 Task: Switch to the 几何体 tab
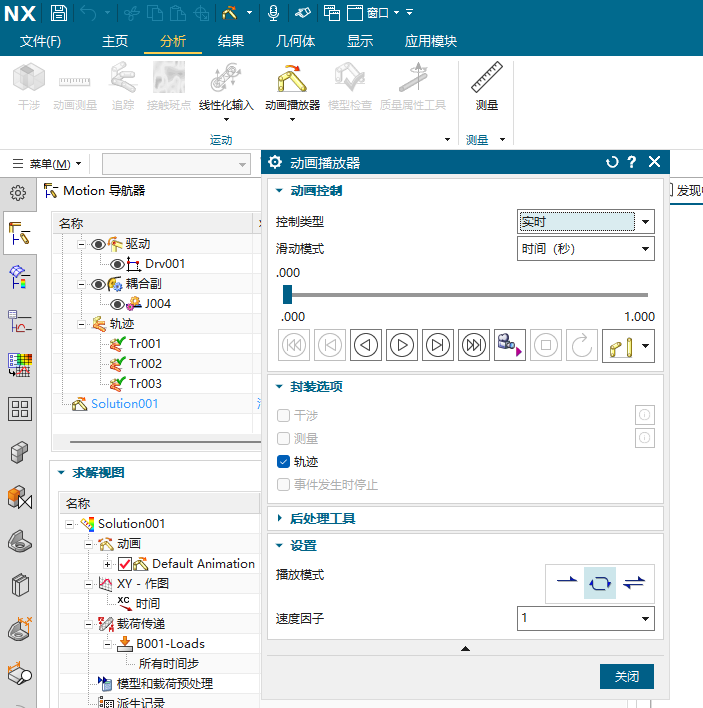pyautogui.click(x=295, y=41)
